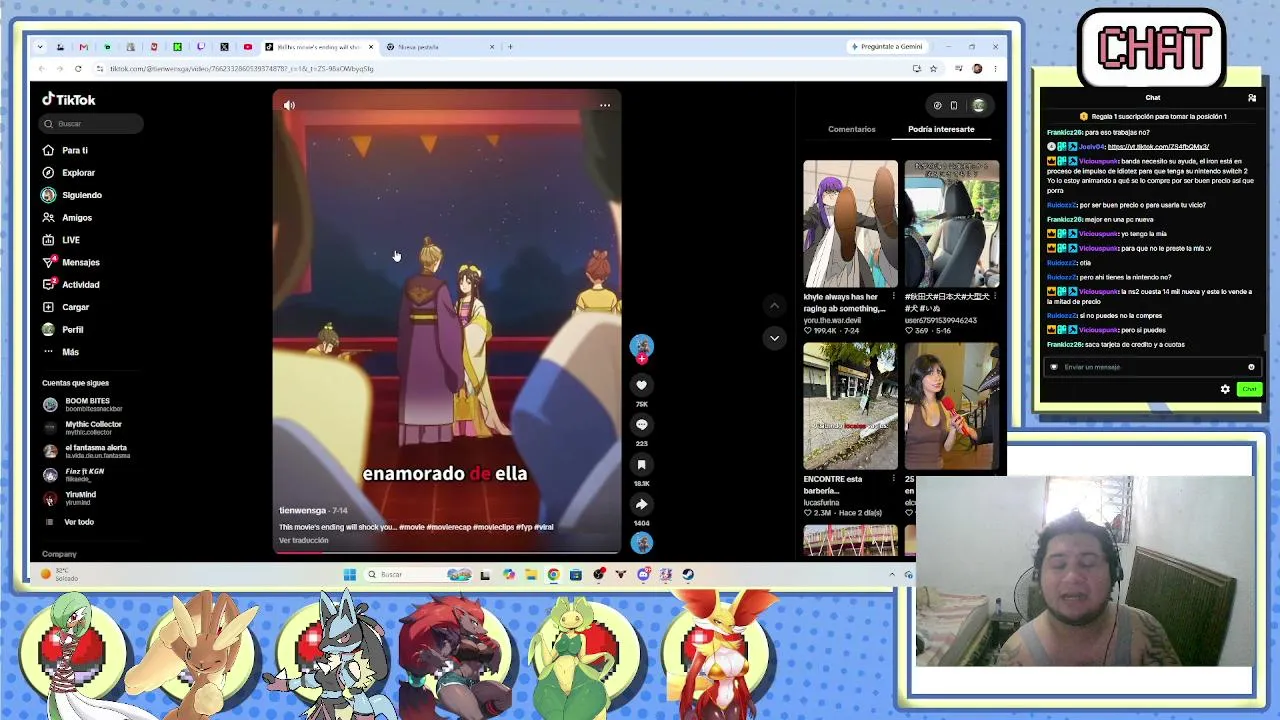The image size is (1280, 720).
Task: Open Mythic Collector followed account
Action: pyautogui.click(x=83, y=427)
